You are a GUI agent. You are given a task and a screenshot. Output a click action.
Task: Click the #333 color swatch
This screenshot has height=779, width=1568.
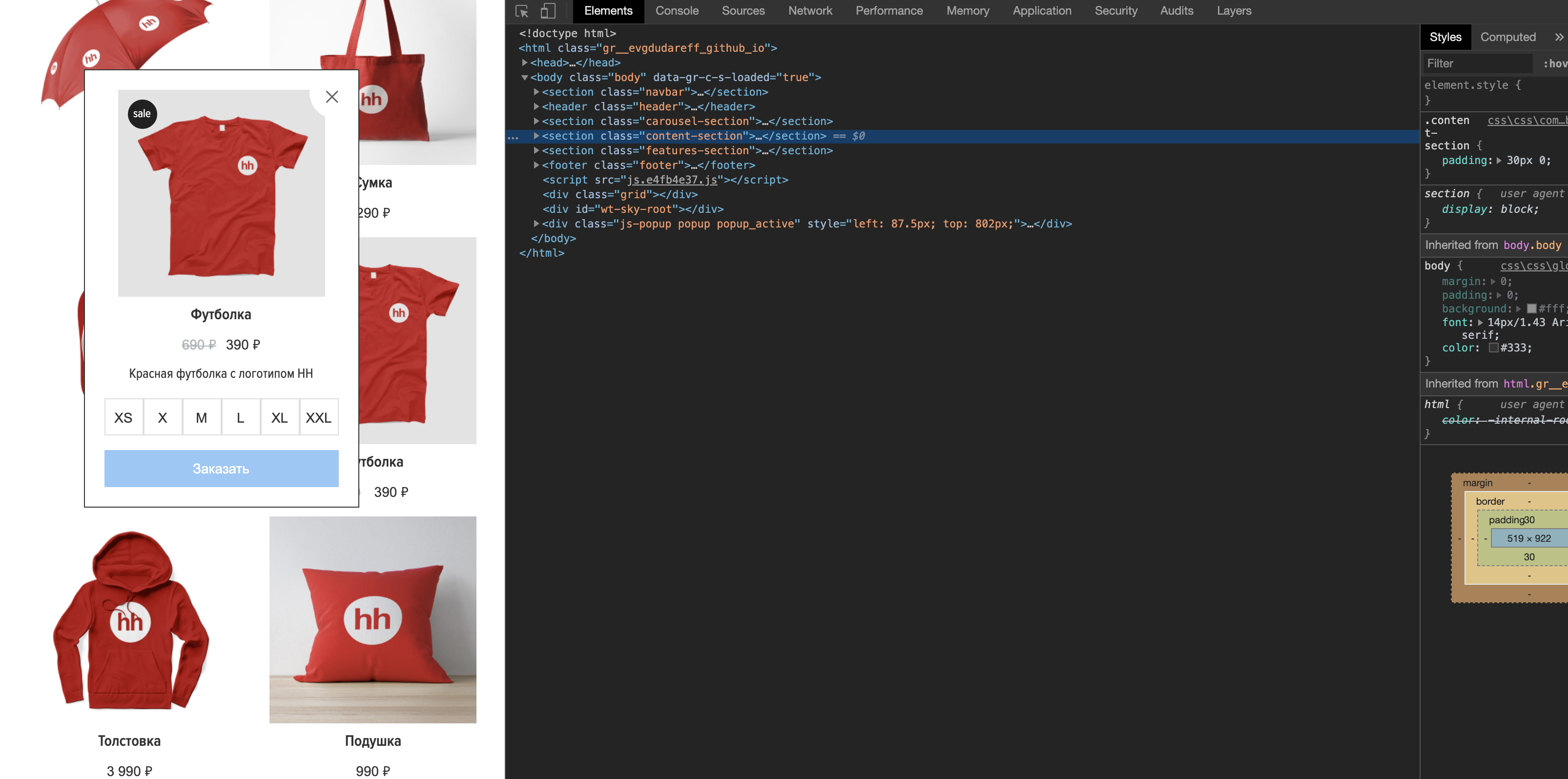coord(1493,348)
